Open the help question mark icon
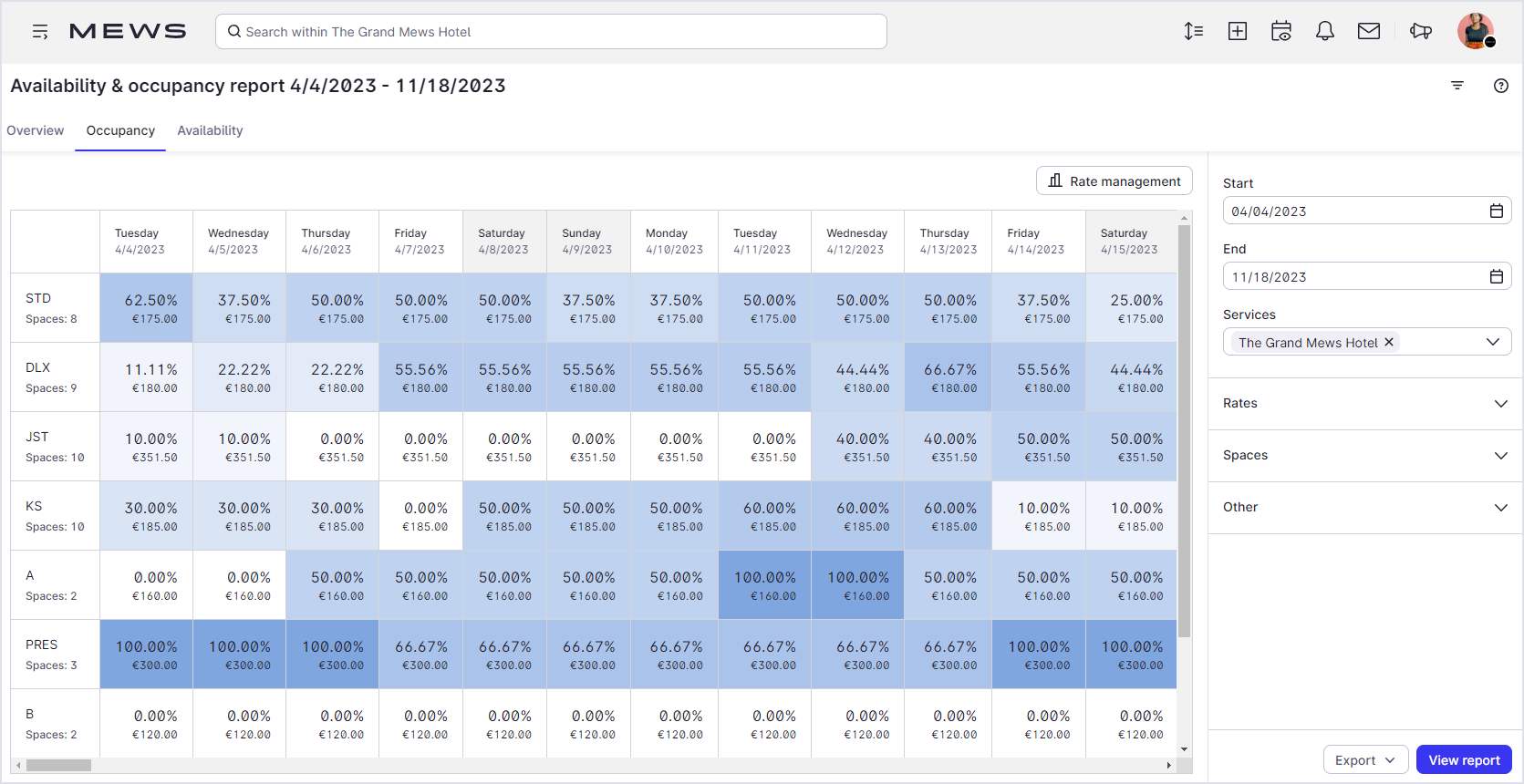This screenshot has height=784, width=1524. click(x=1501, y=86)
